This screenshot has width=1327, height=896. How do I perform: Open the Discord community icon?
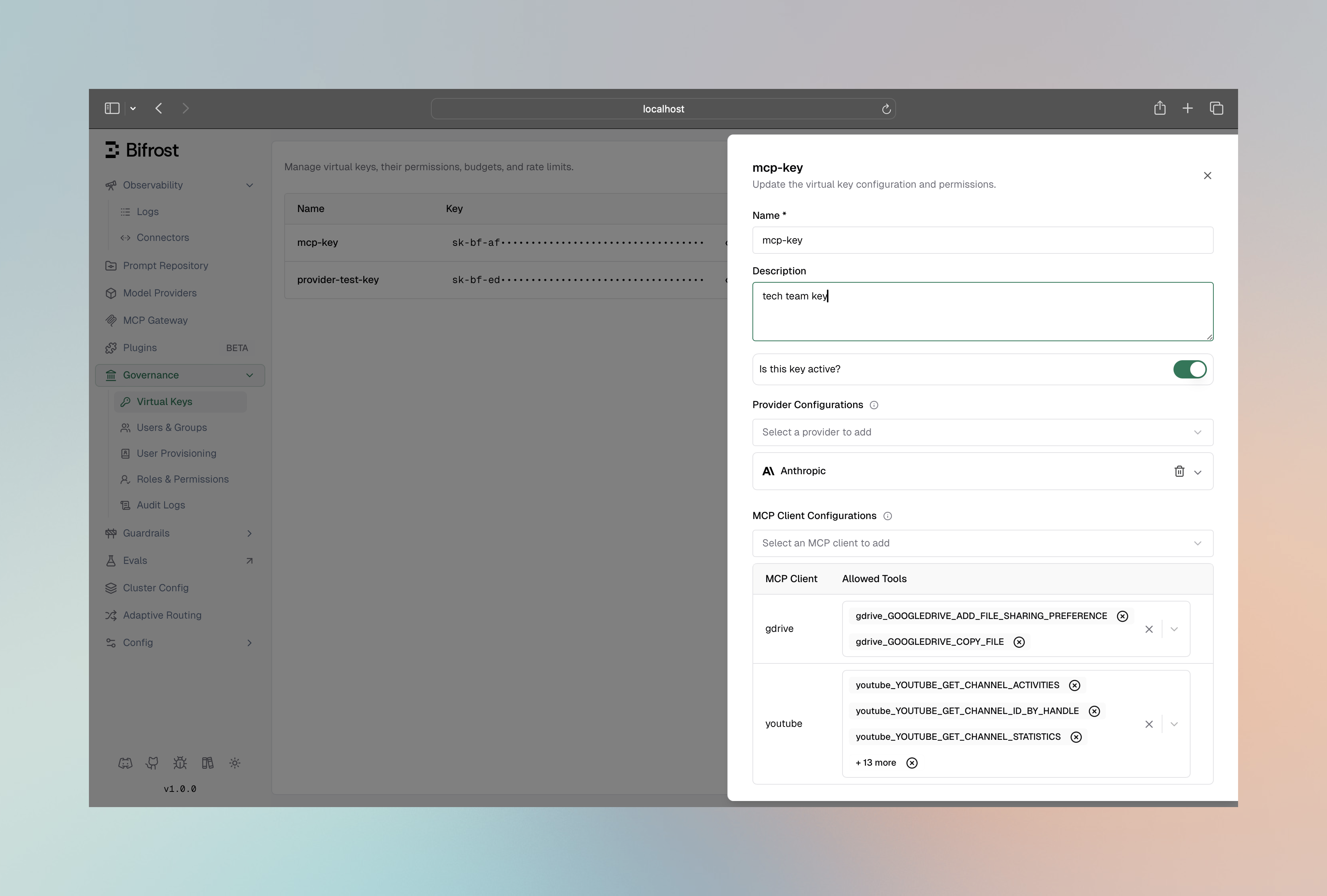tap(126, 763)
